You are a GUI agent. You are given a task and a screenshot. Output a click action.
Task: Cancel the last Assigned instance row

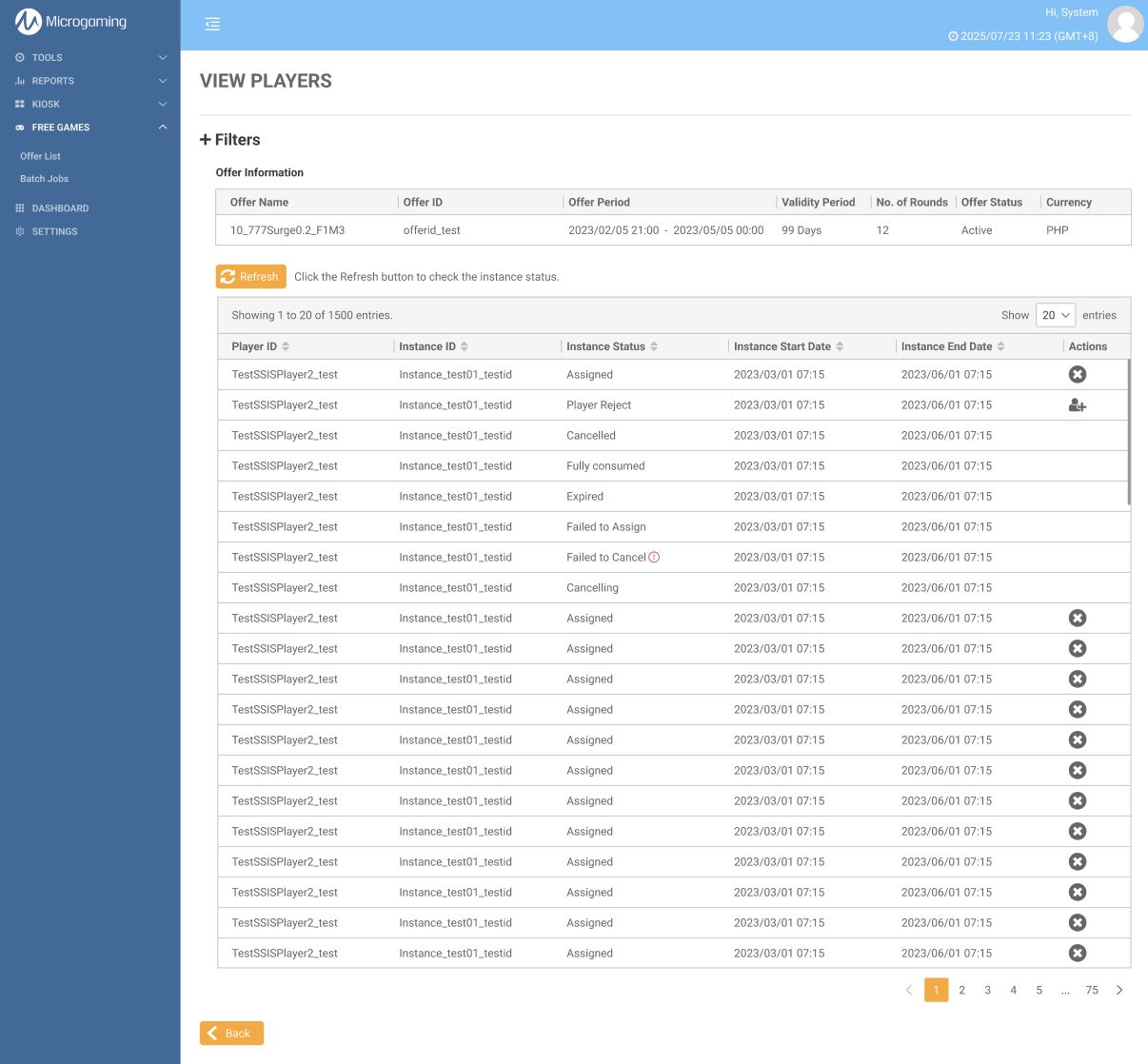coord(1078,954)
